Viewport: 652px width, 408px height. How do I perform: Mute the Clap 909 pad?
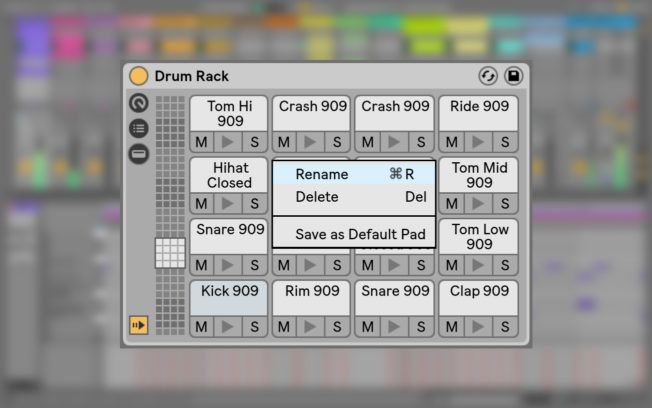coord(452,326)
